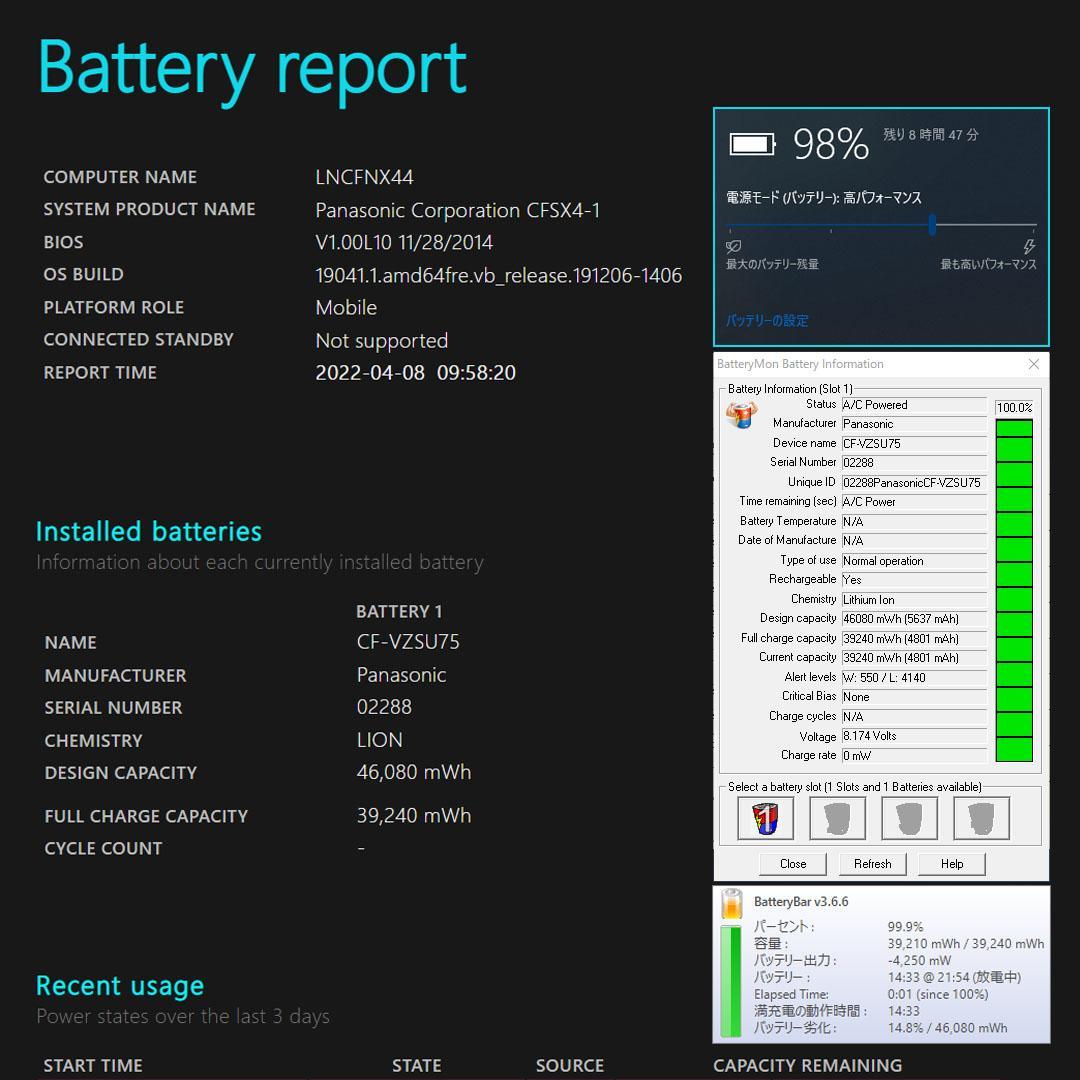1080x1080 pixels.
Task: Click the leaf best battery life icon
Action: pyautogui.click(x=734, y=247)
